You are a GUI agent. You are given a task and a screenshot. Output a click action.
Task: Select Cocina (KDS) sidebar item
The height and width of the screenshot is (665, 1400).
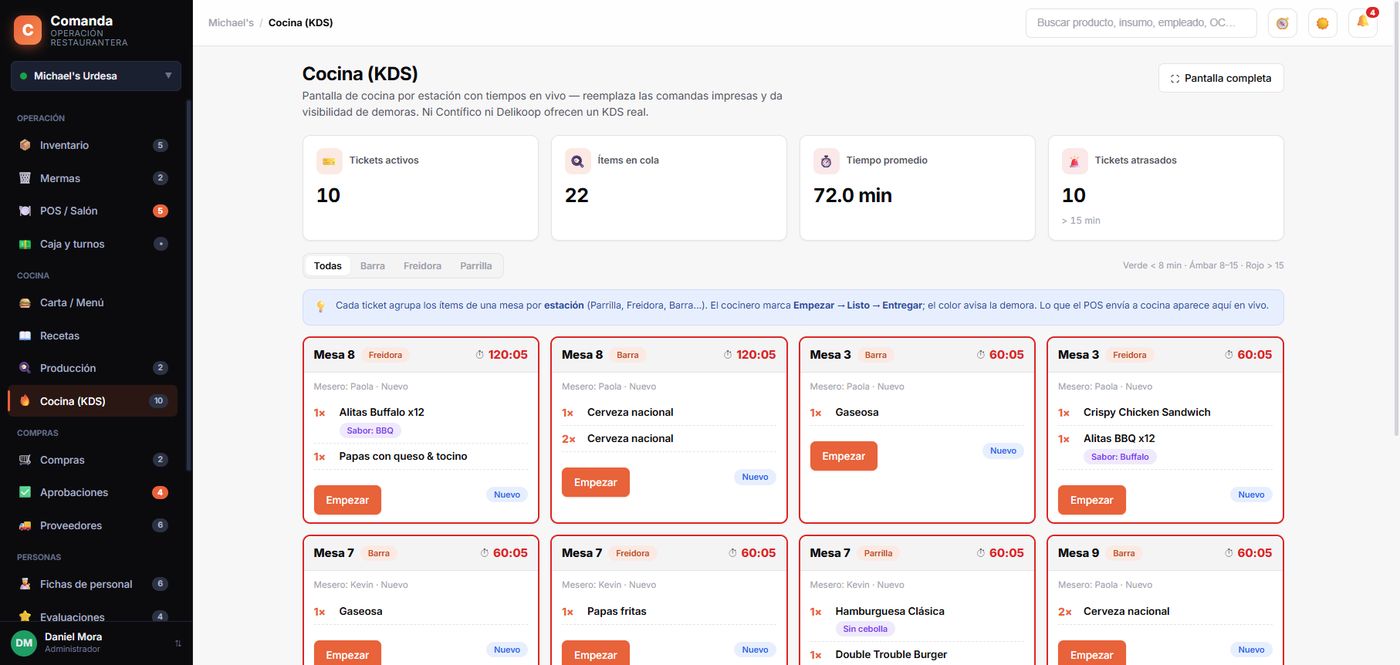click(x=93, y=401)
